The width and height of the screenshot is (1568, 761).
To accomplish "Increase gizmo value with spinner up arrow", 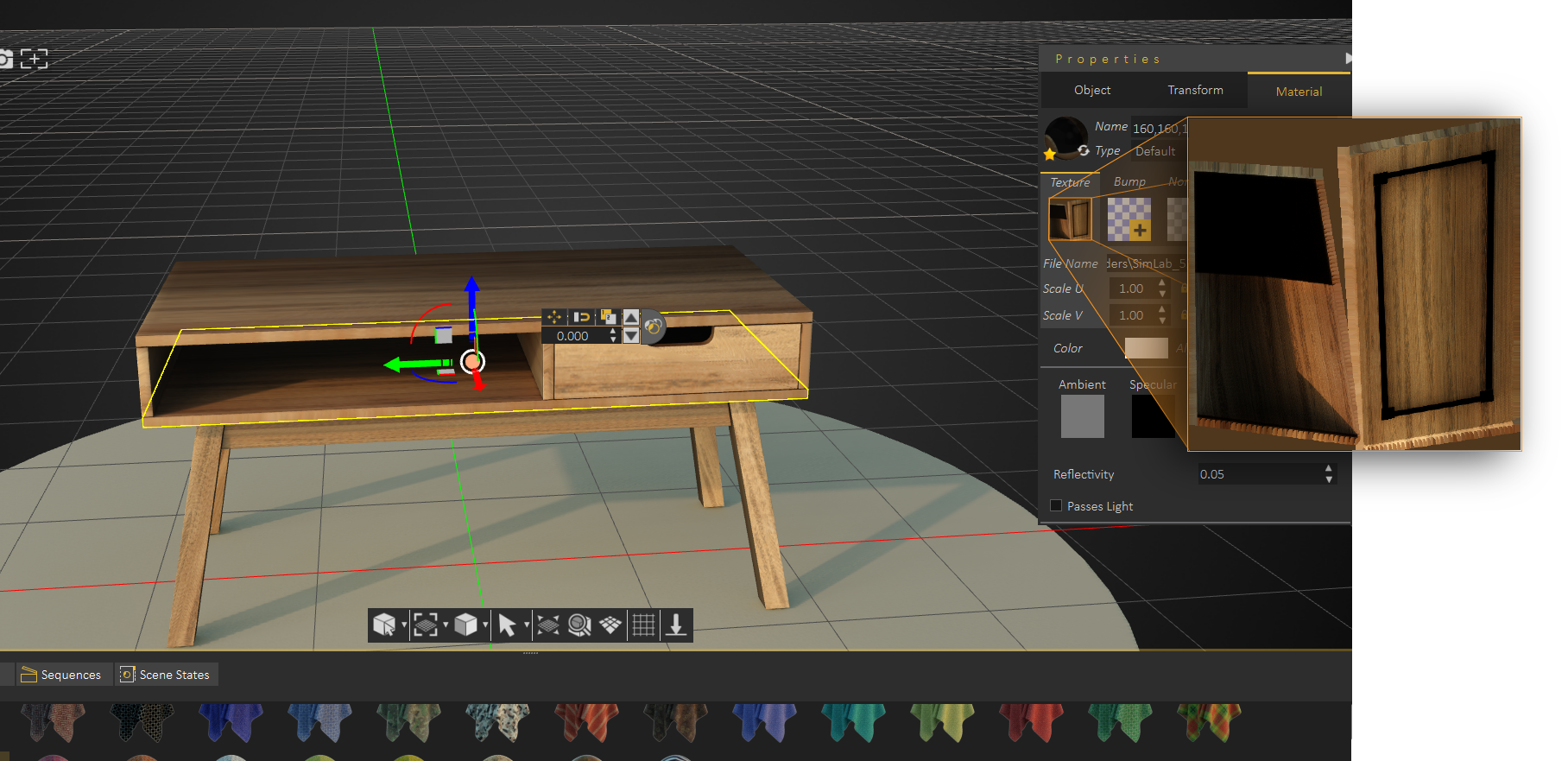I will pyautogui.click(x=614, y=332).
